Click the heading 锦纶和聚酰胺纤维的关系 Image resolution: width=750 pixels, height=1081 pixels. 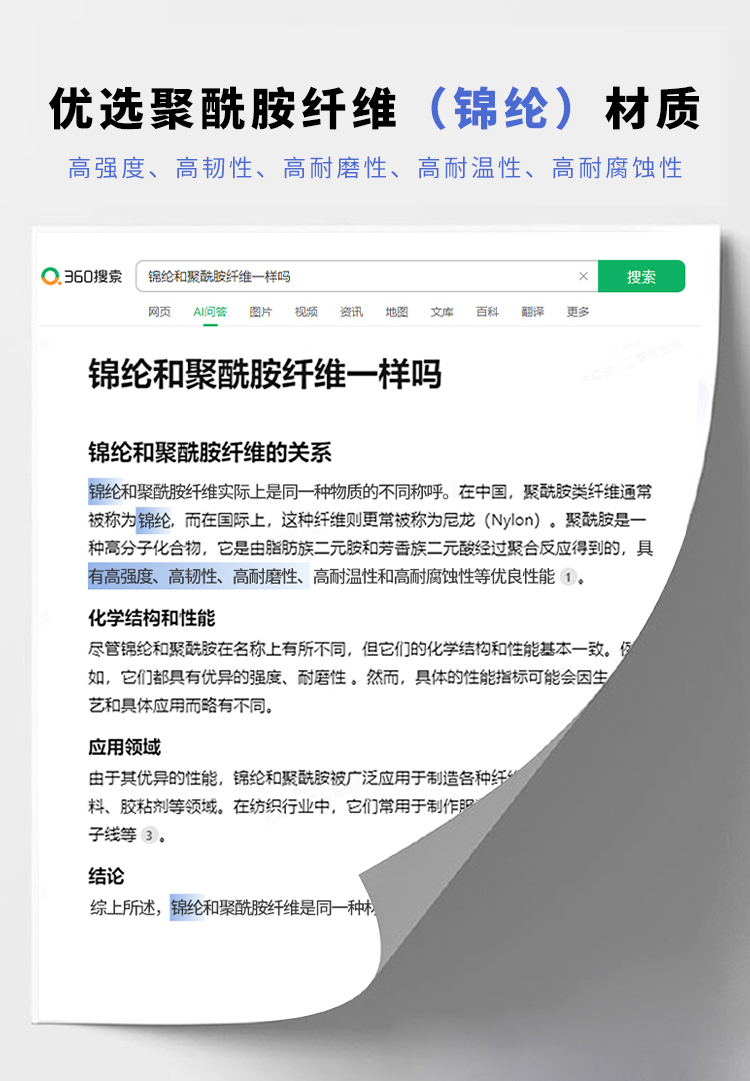pos(210,453)
